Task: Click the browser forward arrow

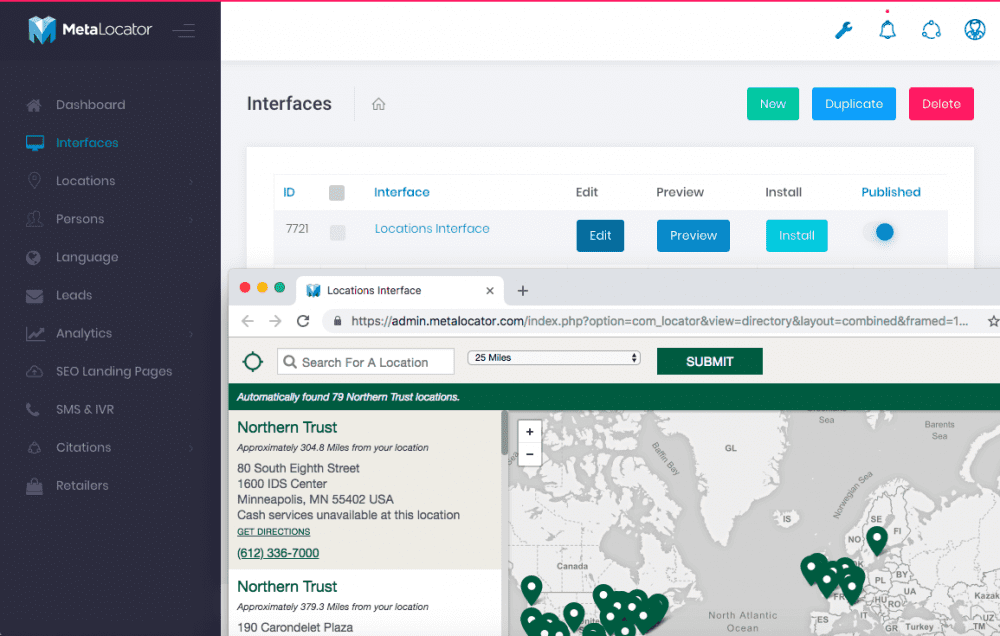Action: 275,321
